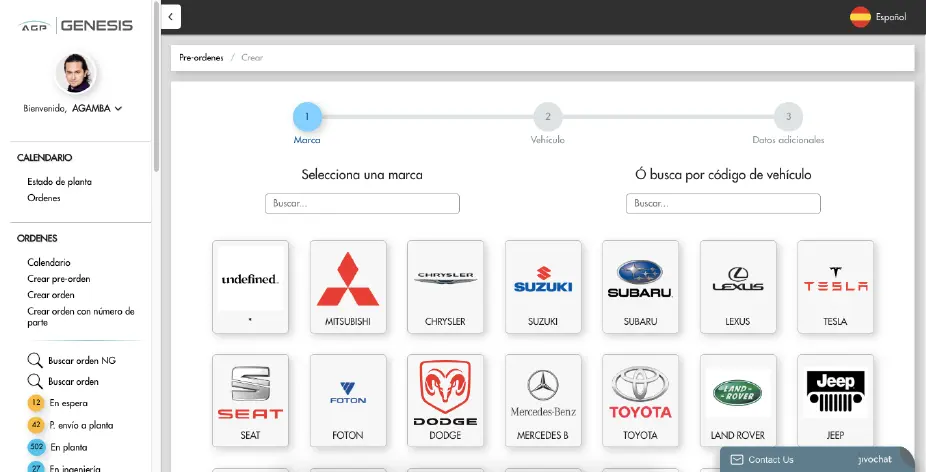The height and width of the screenshot is (472, 926).
Task: Open the AGAMBA user dropdown
Action: 97,108
